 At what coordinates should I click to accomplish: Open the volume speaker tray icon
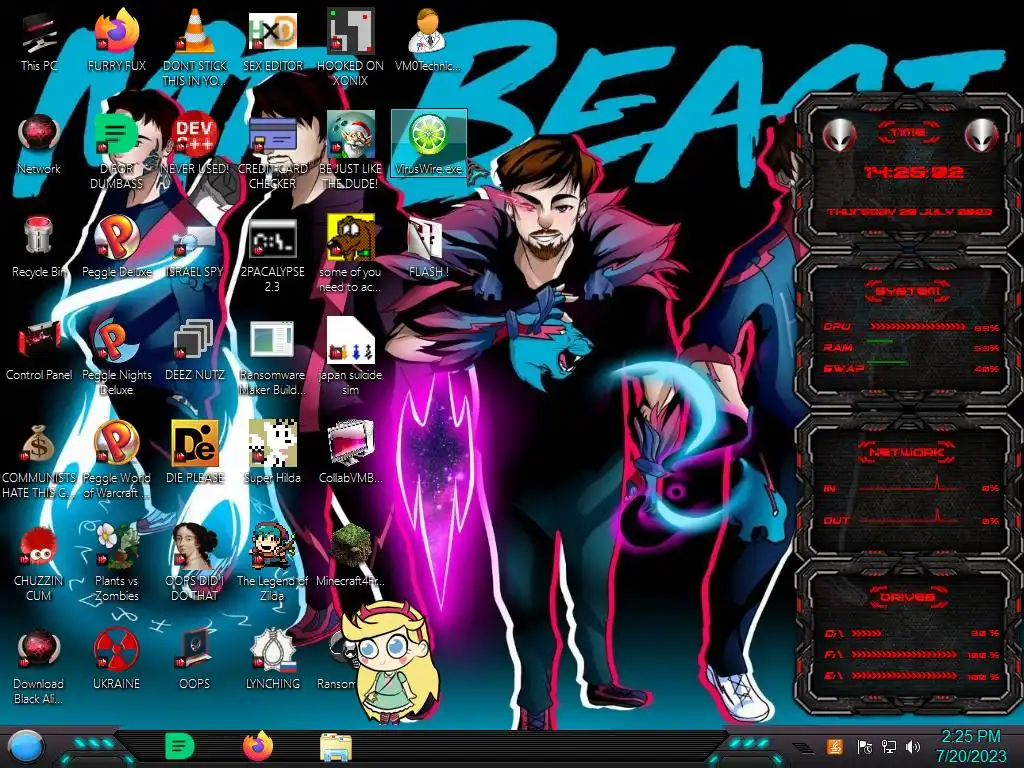click(912, 747)
